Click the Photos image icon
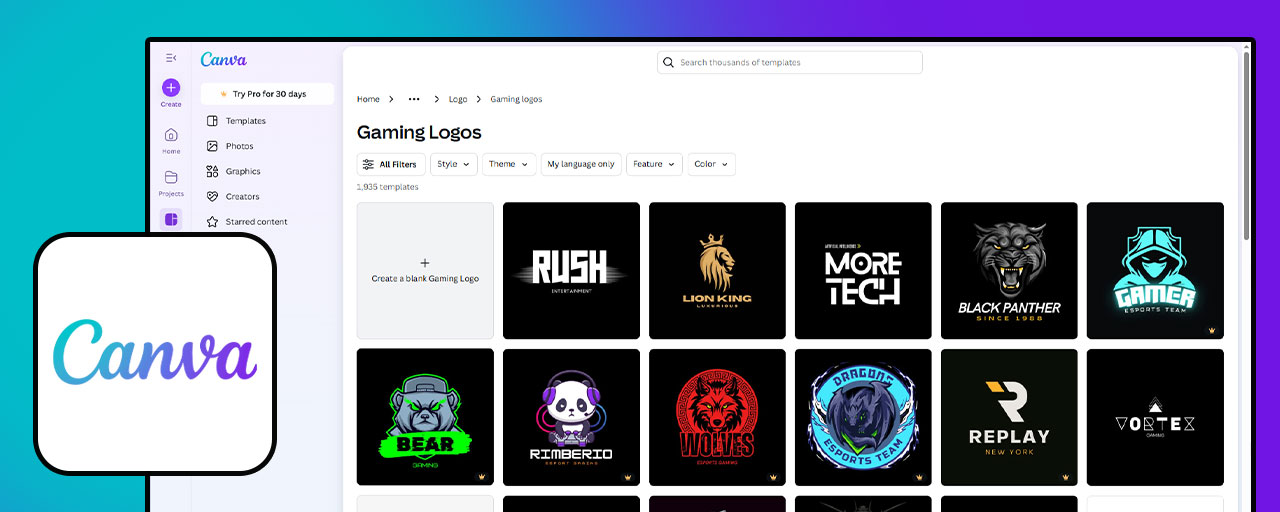1280x512 pixels. tap(212, 146)
